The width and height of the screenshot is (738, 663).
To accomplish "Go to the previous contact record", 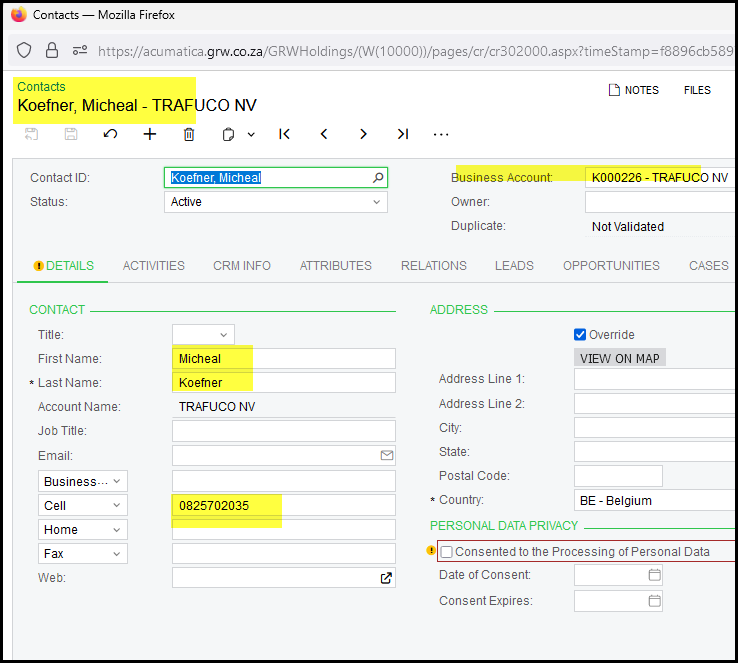I will point(324,134).
